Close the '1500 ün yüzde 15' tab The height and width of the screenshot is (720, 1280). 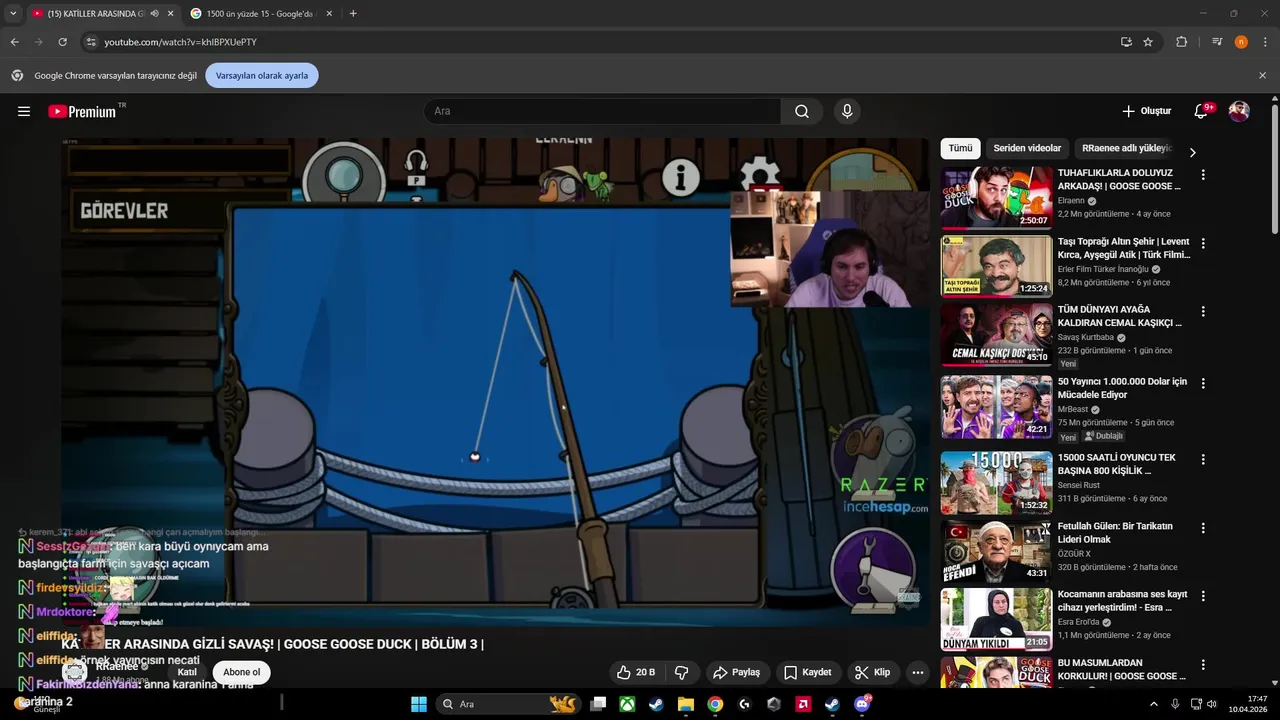point(327,13)
